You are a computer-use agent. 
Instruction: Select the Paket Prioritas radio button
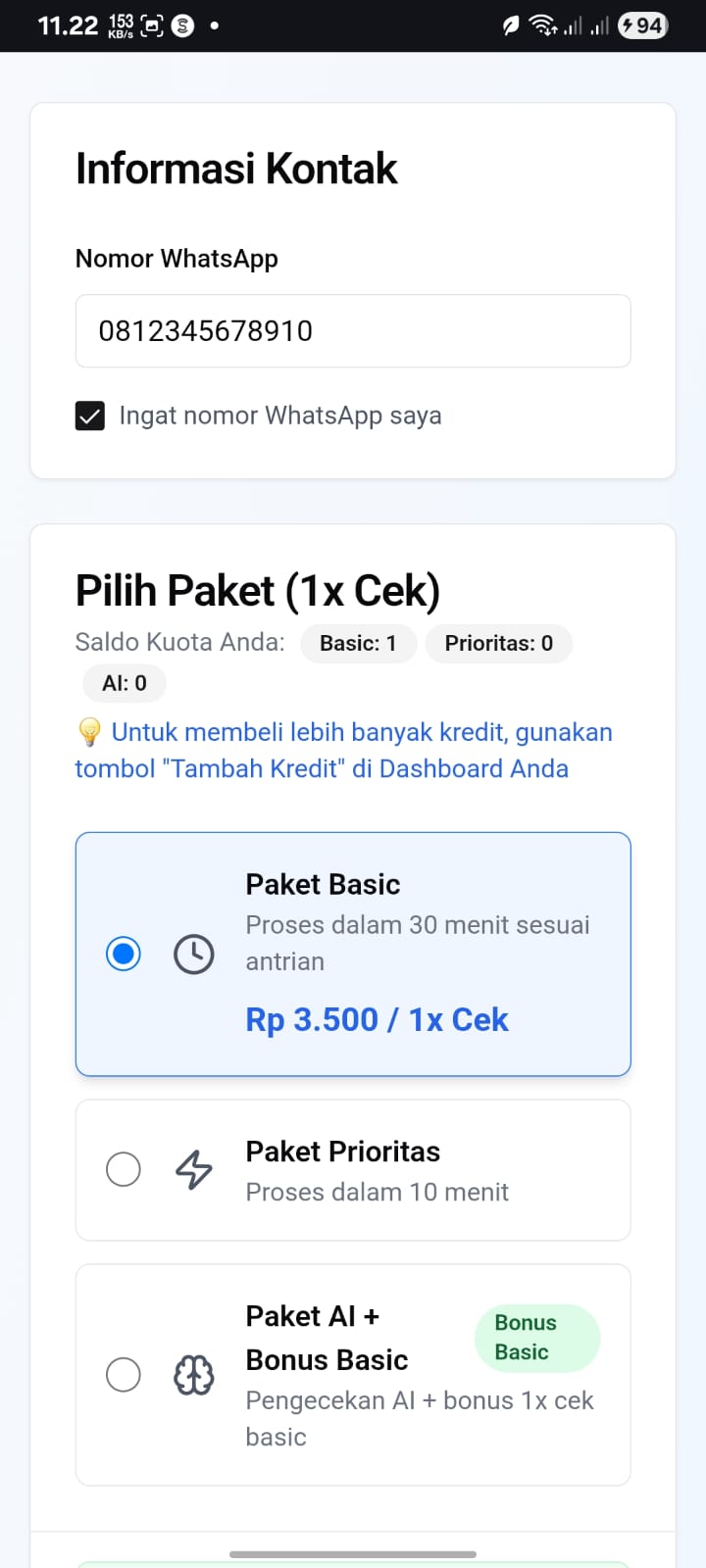pyautogui.click(x=124, y=1169)
